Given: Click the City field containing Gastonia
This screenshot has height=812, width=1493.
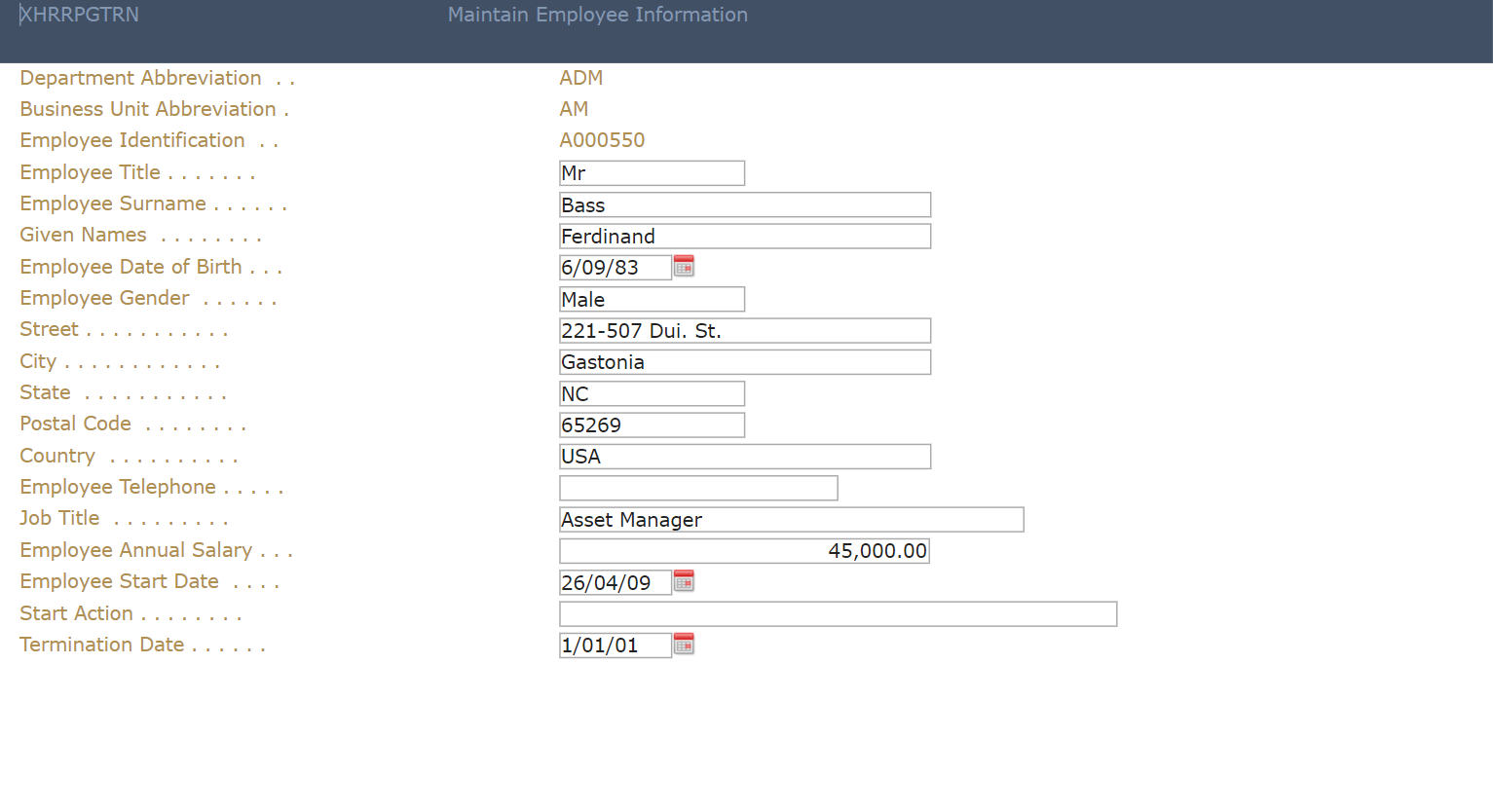Looking at the screenshot, I should click(x=744, y=362).
